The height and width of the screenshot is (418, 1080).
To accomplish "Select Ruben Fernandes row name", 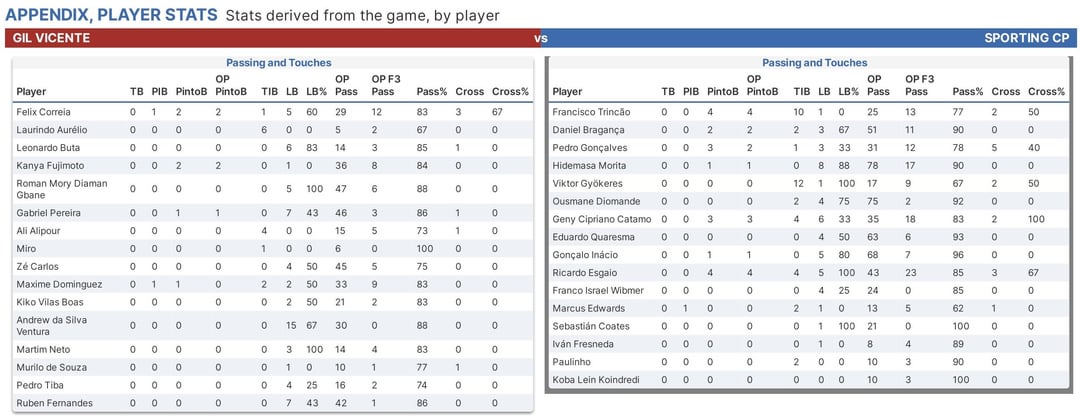I will [52, 403].
